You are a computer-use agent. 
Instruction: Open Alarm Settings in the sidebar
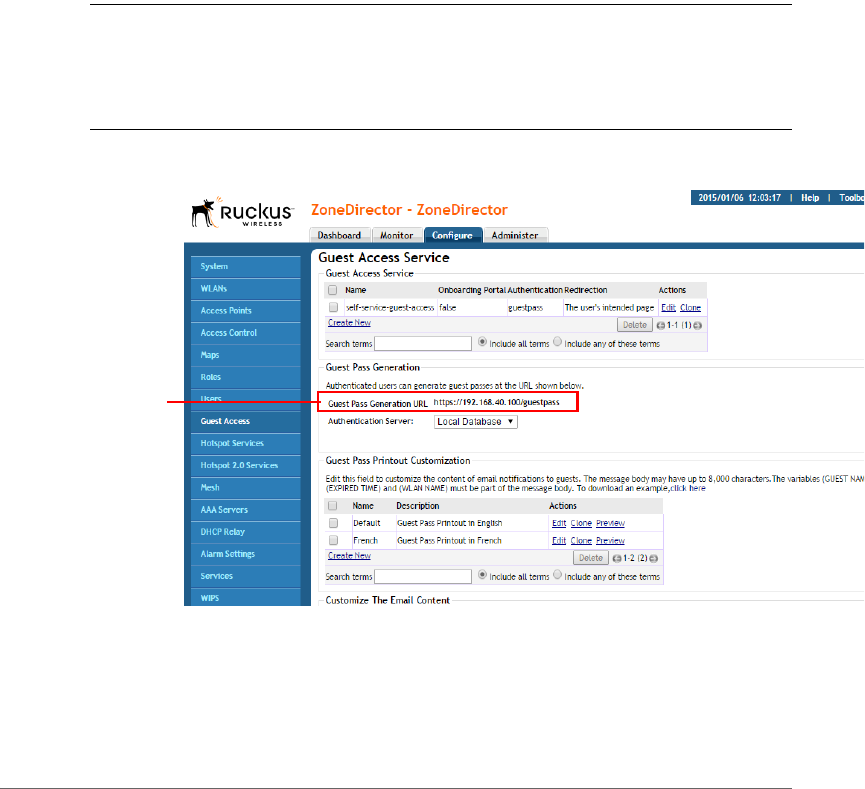click(x=245, y=554)
